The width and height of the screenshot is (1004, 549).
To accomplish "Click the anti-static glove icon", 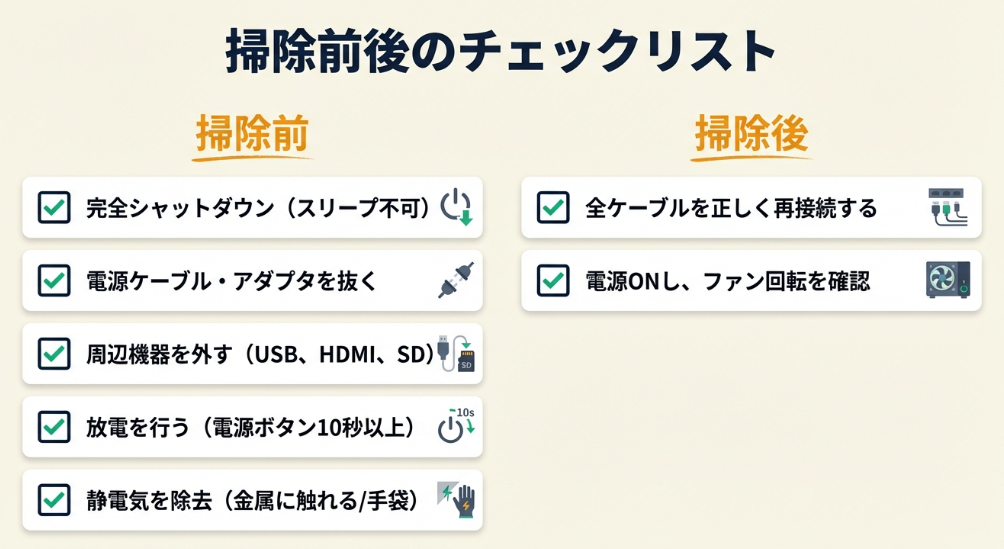I will (457, 500).
